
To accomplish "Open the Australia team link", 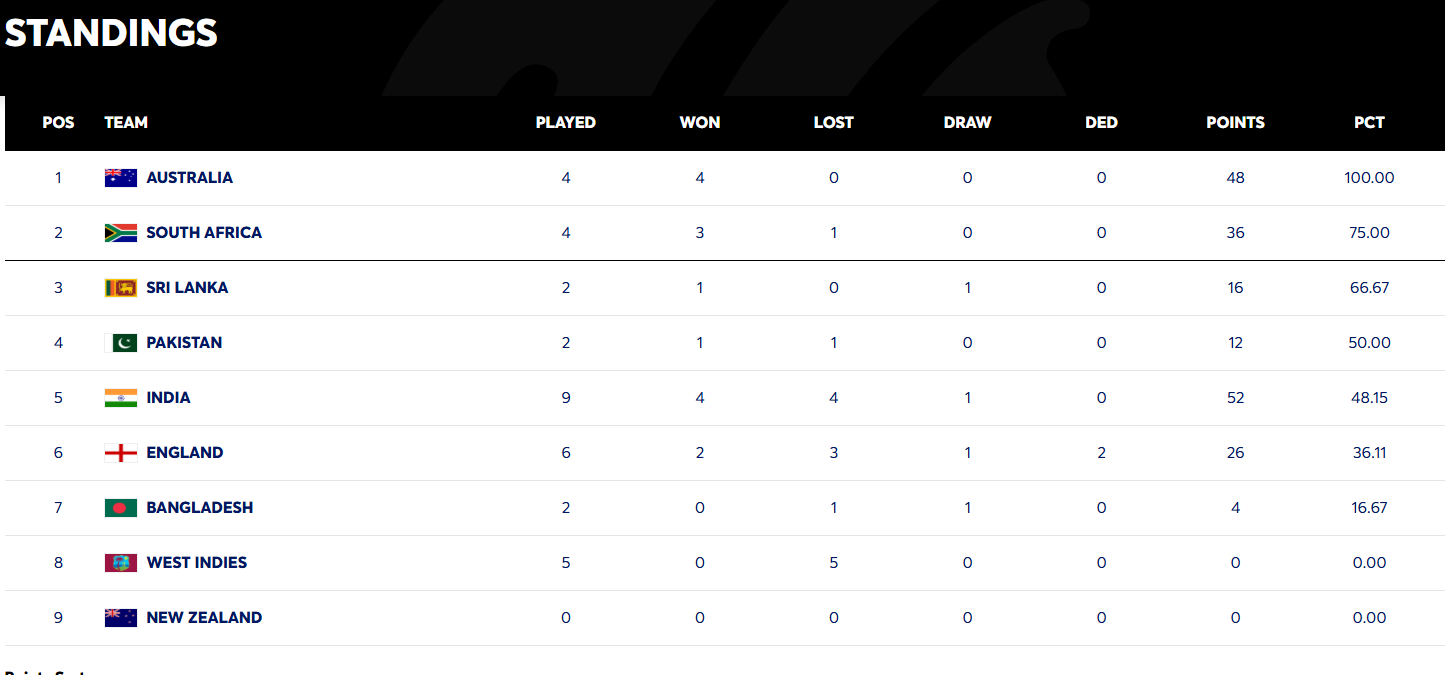I will click(x=189, y=178).
